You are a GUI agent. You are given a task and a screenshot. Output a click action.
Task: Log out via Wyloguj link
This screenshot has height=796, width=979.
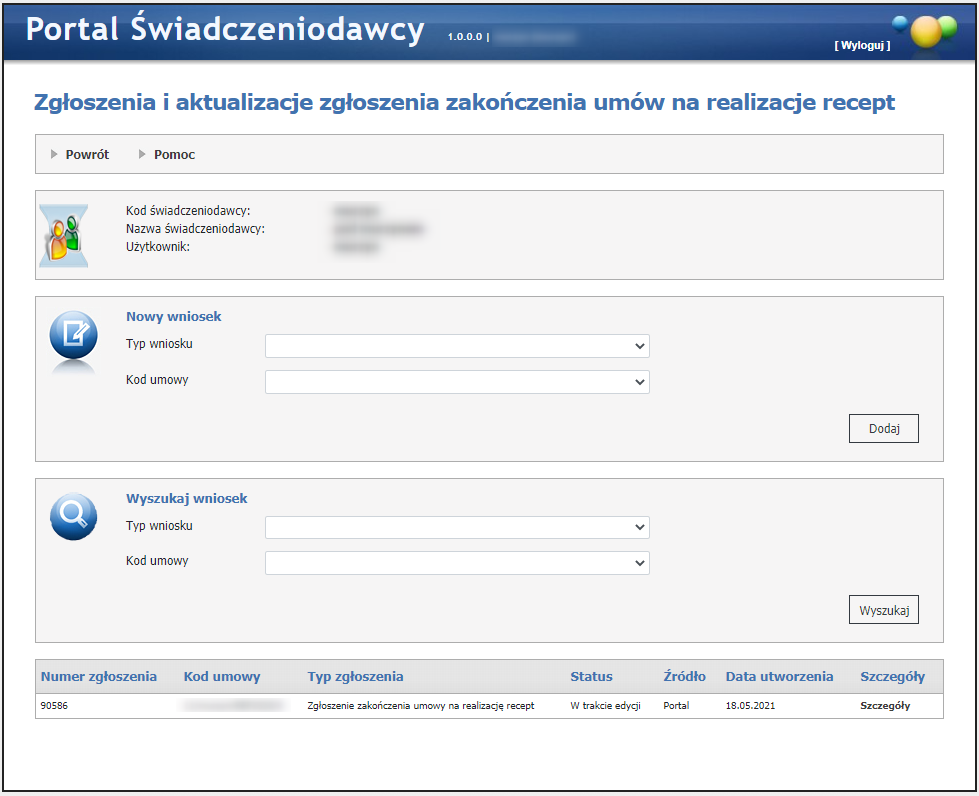point(861,46)
